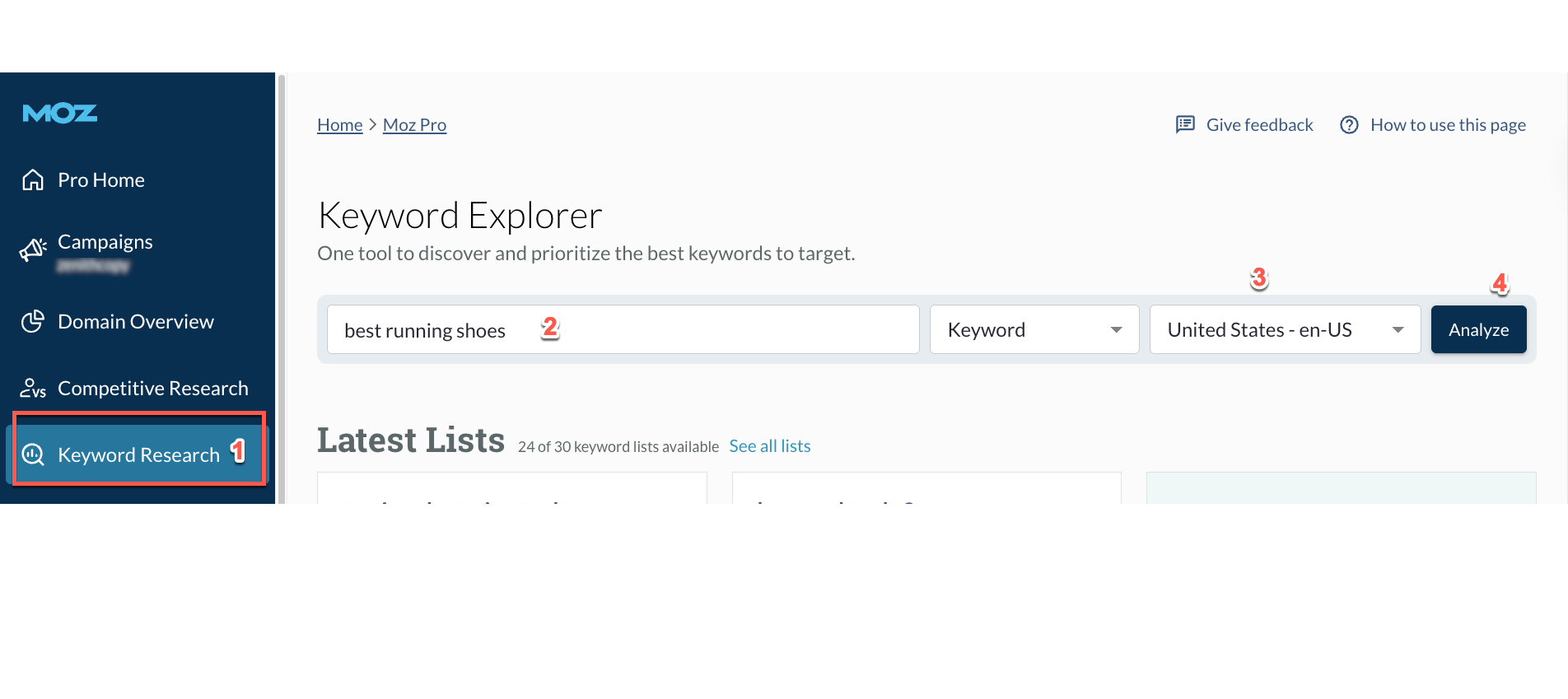Click the Moz logo
The width and height of the screenshot is (1568, 699).
58,113
